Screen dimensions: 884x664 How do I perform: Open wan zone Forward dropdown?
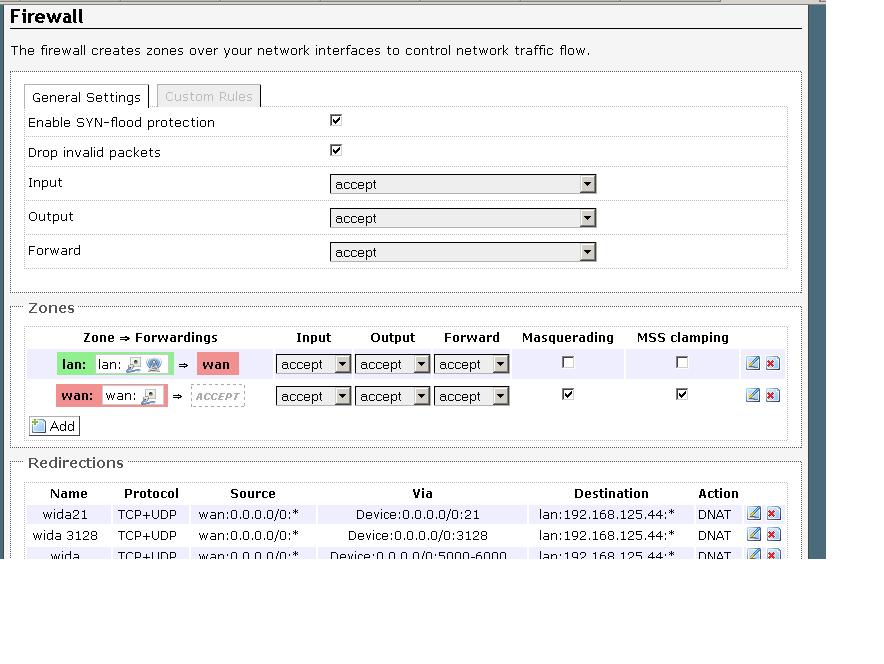[472, 396]
